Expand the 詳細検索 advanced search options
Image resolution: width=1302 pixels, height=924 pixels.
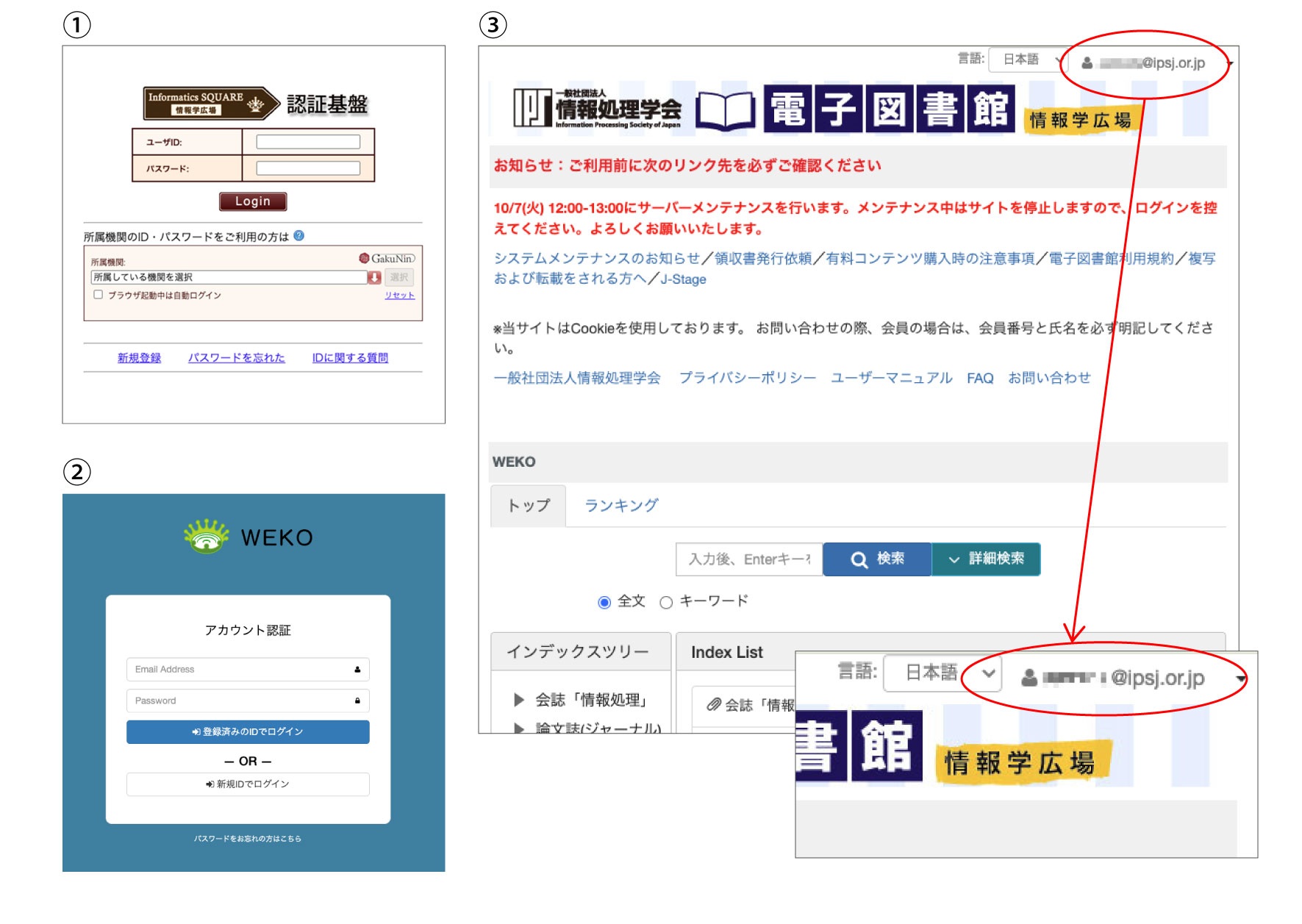coord(986,559)
